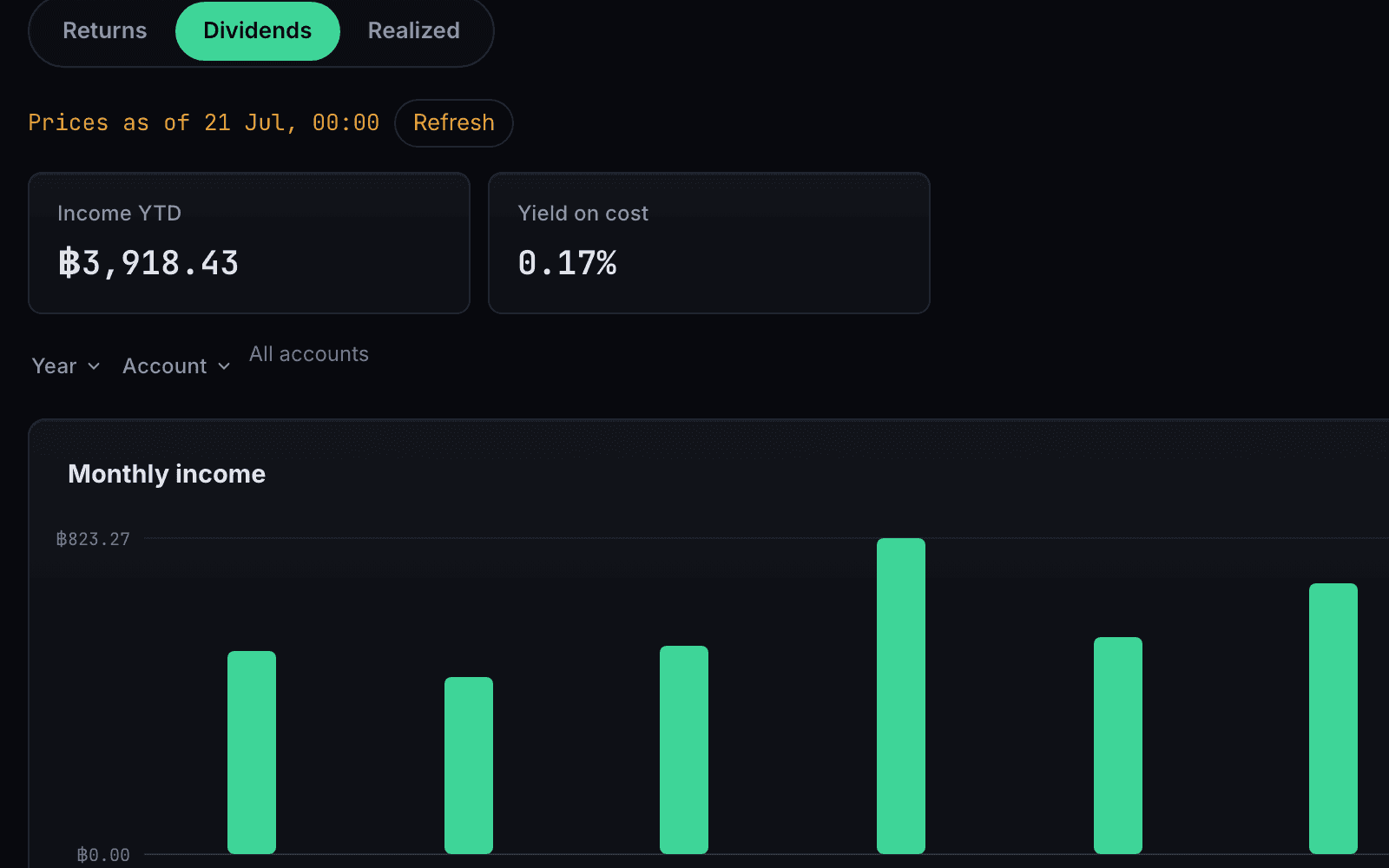Open the Account filter dropdown
This screenshot has height=868, width=1389.
pyautogui.click(x=176, y=366)
